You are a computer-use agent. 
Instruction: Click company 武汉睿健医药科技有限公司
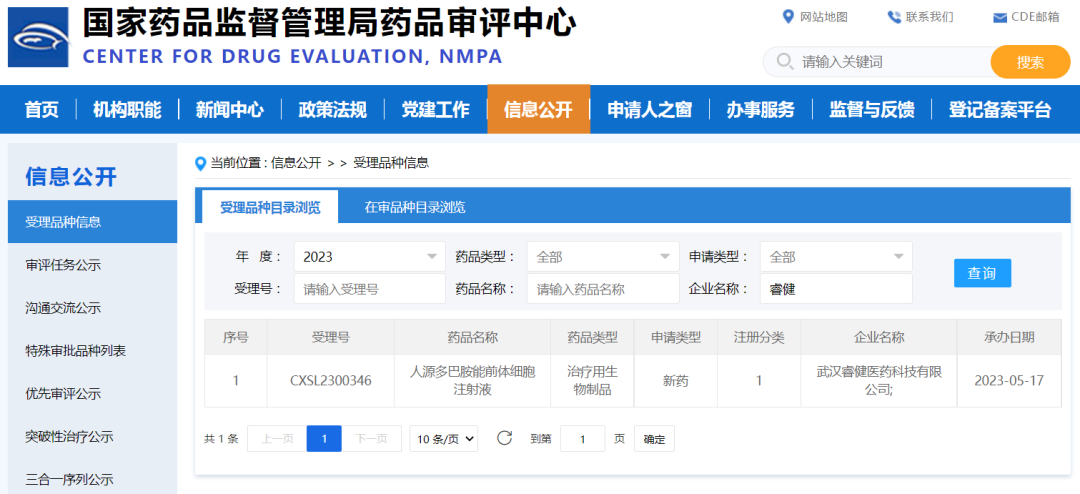pyautogui.click(x=878, y=380)
